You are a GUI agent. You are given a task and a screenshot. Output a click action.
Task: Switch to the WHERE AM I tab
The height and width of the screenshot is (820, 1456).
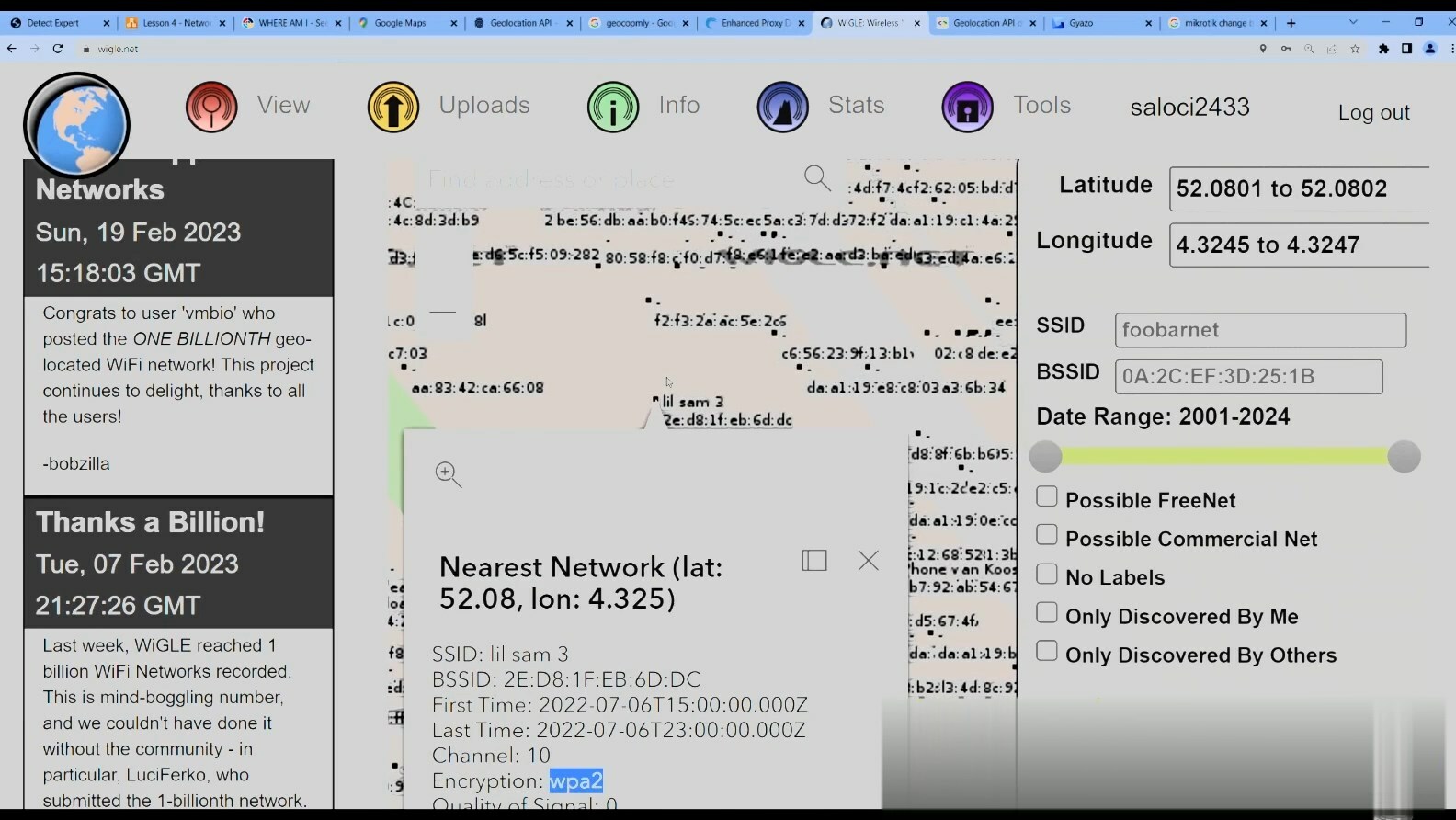[290, 23]
